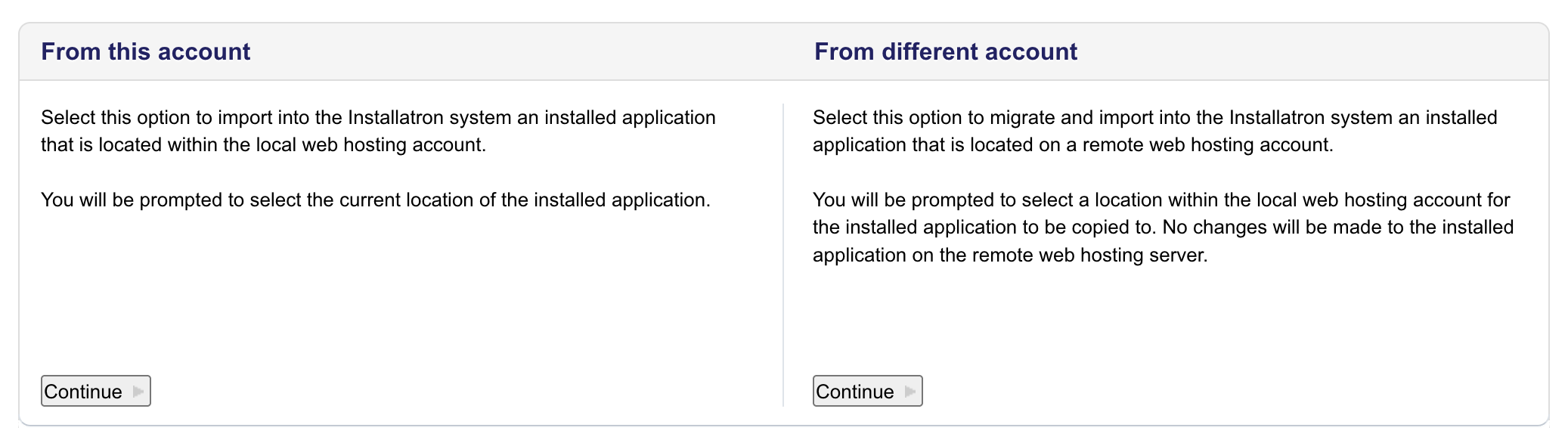Click the 'From this account' panel title

coord(145,51)
